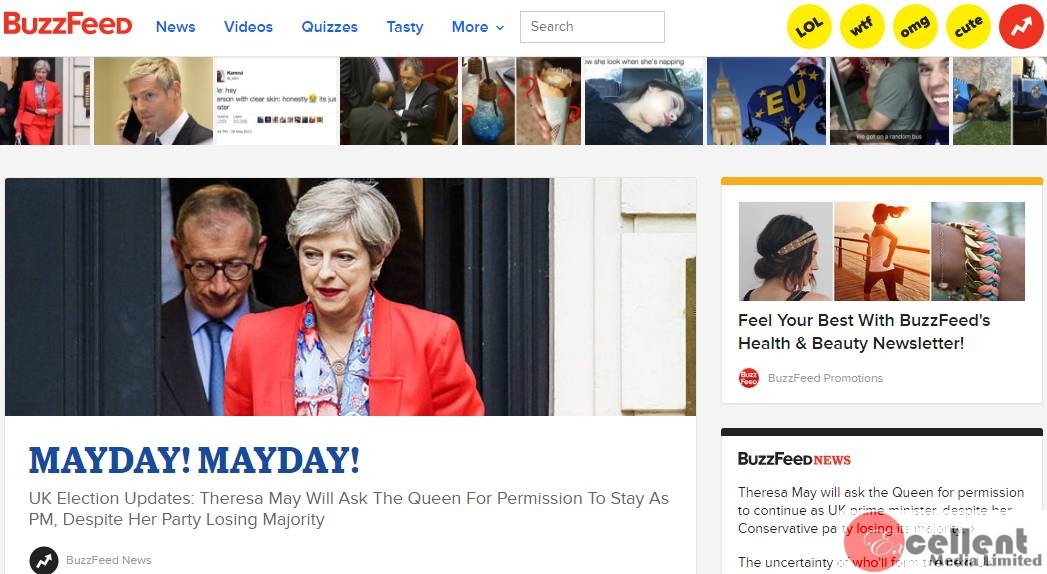The width and height of the screenshot is (1047, 574).
Task: Open the cute badge feed
Action: pos(968,27)
